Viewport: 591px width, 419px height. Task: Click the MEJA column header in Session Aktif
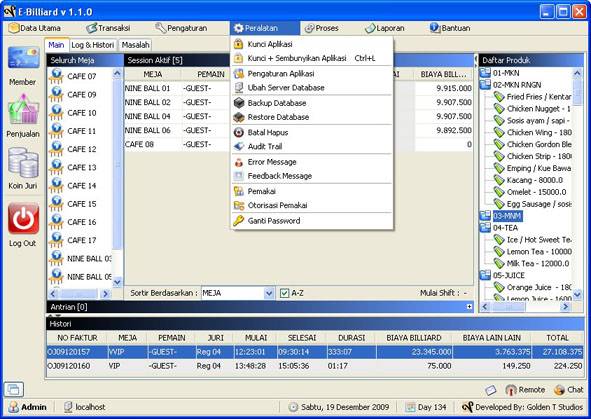tap(153, 75)
